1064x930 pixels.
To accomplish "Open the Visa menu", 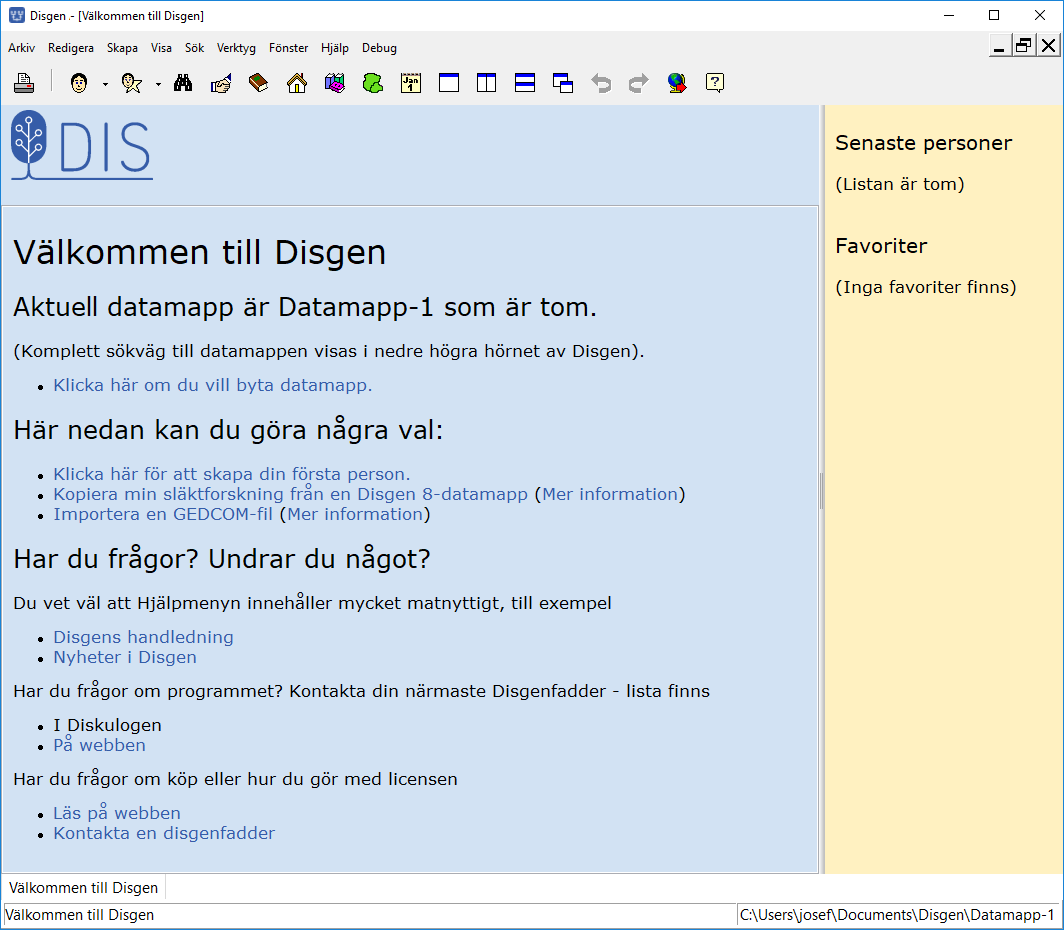I will pos(162,48).
